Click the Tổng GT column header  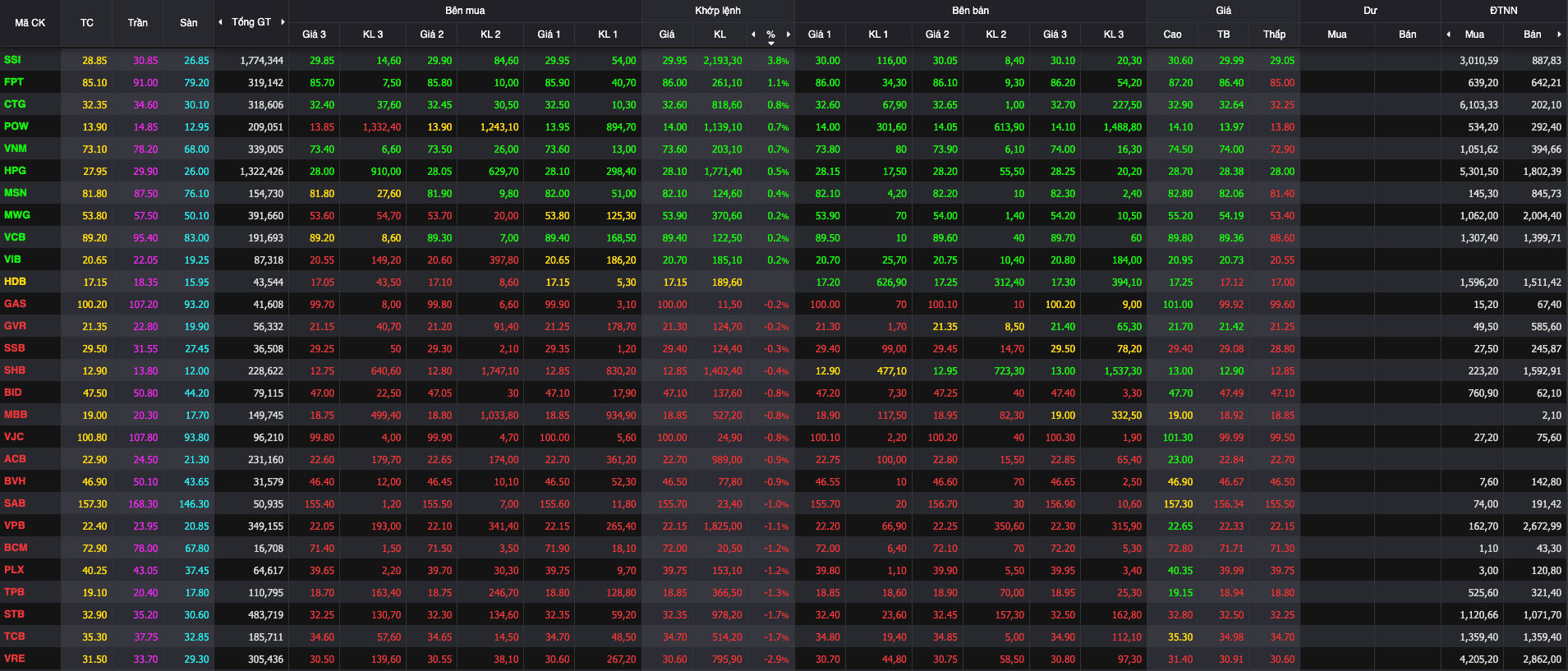pos(251,22)
